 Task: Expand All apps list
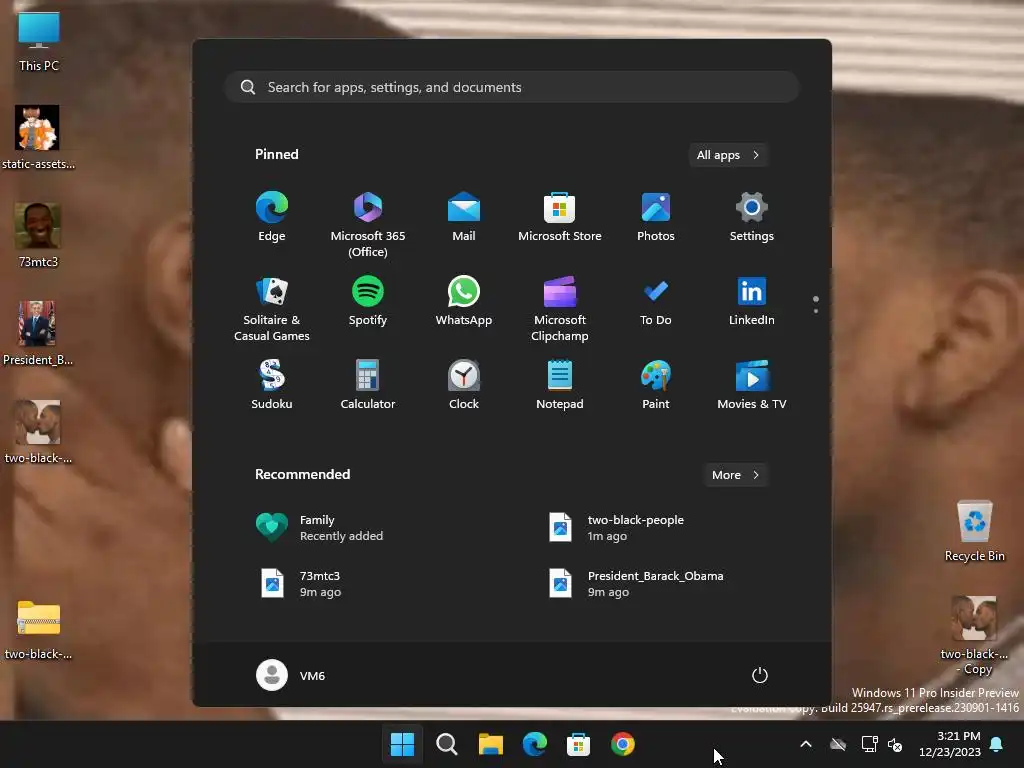click(728, 155)
